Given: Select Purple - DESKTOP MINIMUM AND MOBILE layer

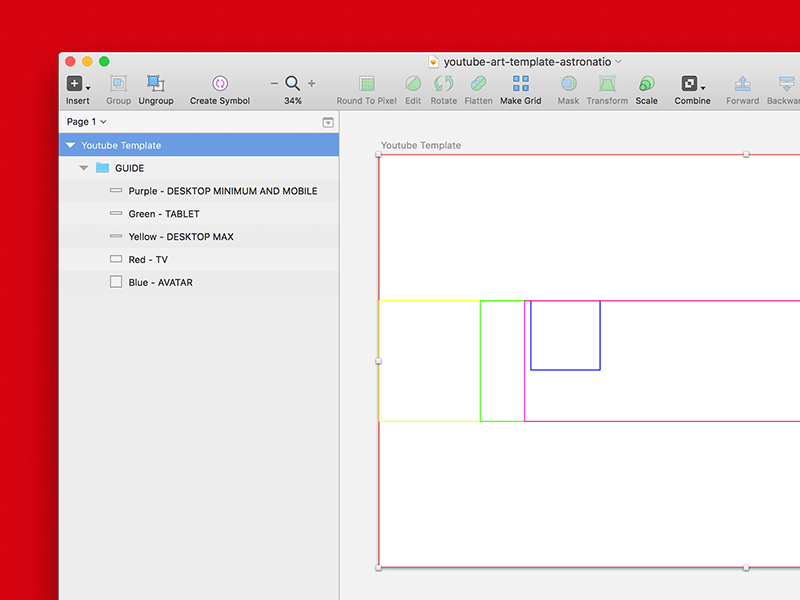Looking at the screenshot, I should click(x=199, y=191).
